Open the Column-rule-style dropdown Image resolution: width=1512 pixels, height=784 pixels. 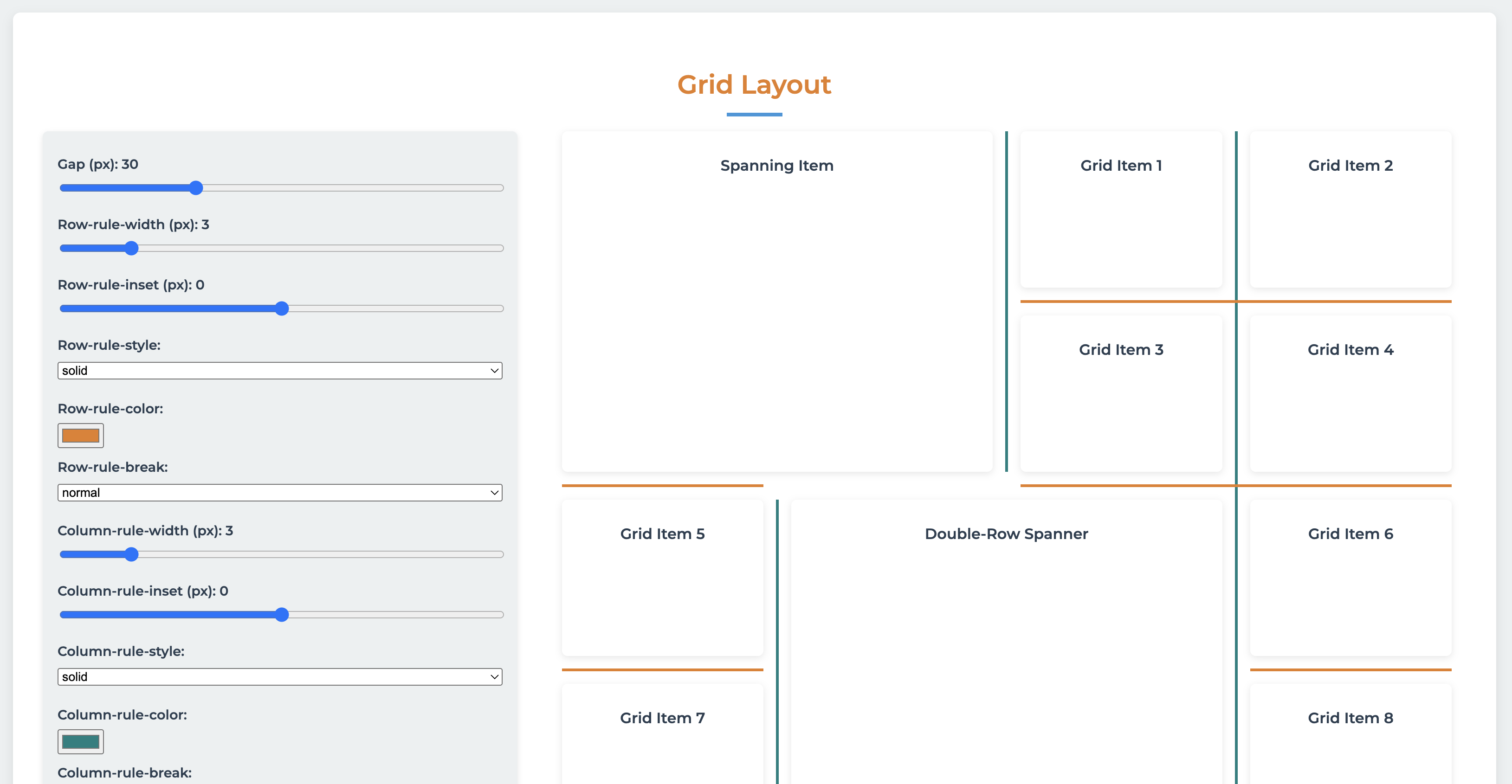point(280,677)
